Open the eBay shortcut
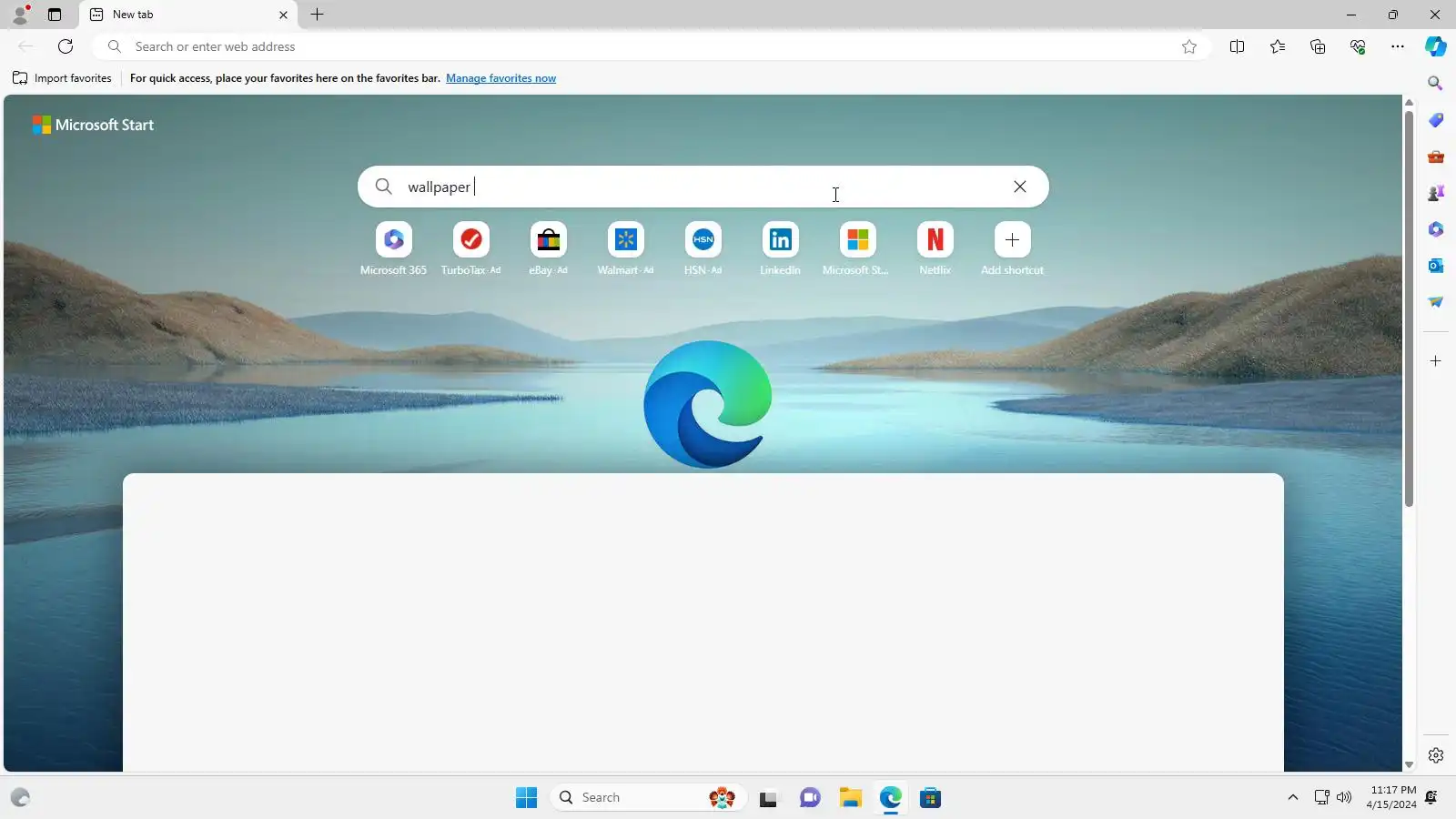This screenshot has height=819, width=1456. [548, 248]
